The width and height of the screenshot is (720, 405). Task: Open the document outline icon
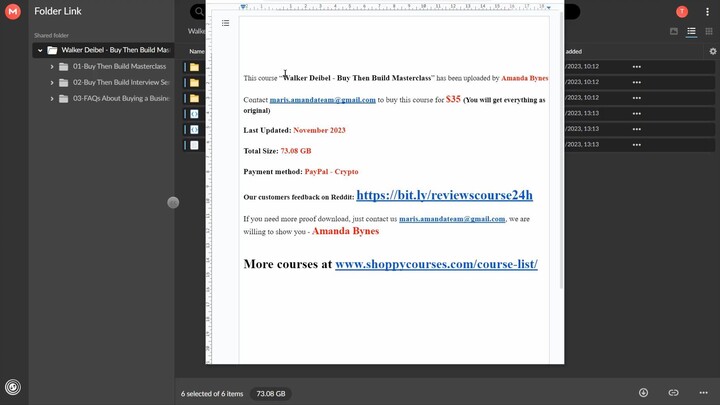[226, 23]
